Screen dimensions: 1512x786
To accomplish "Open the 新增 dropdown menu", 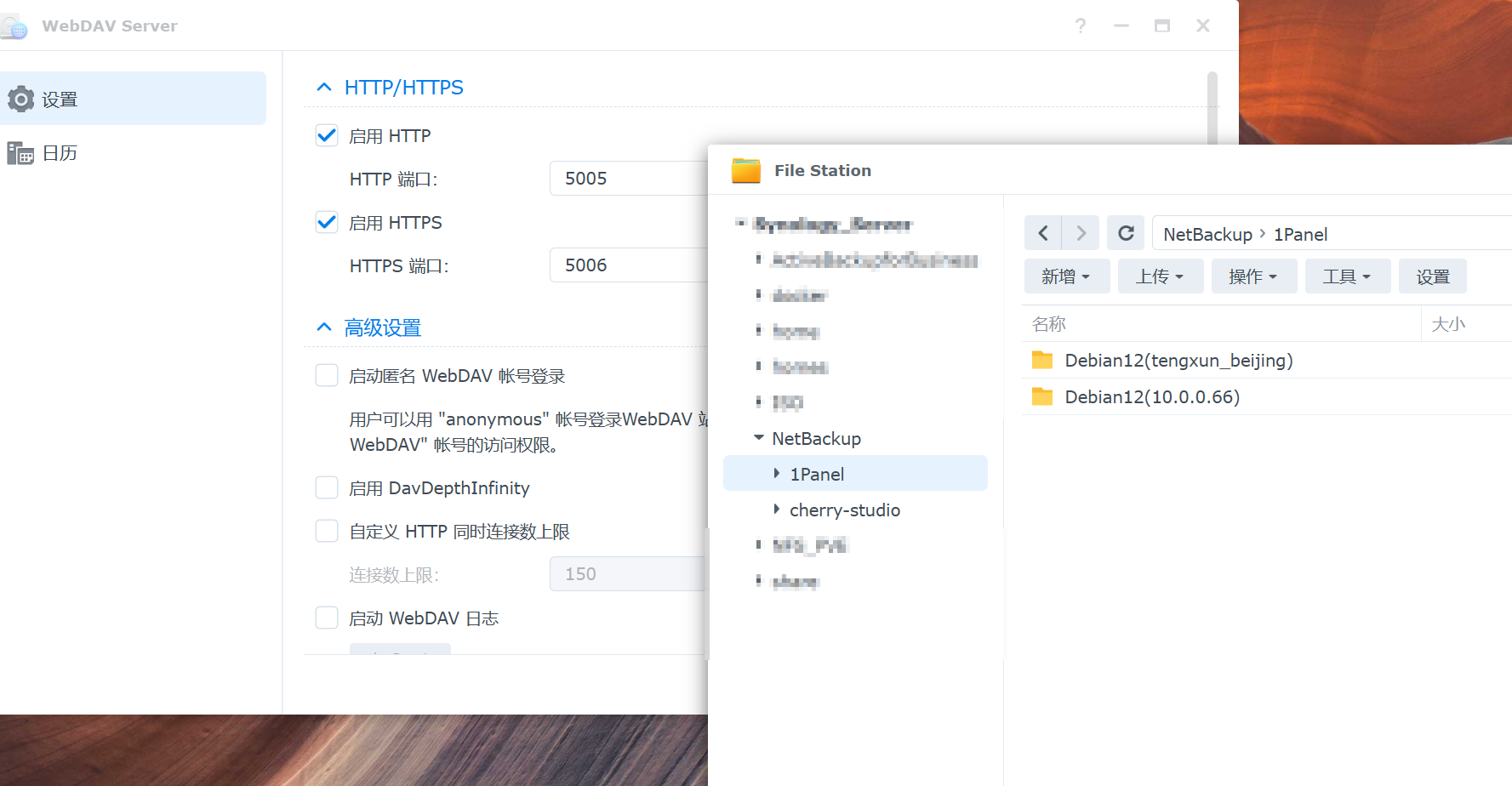I will (1066, 276).
